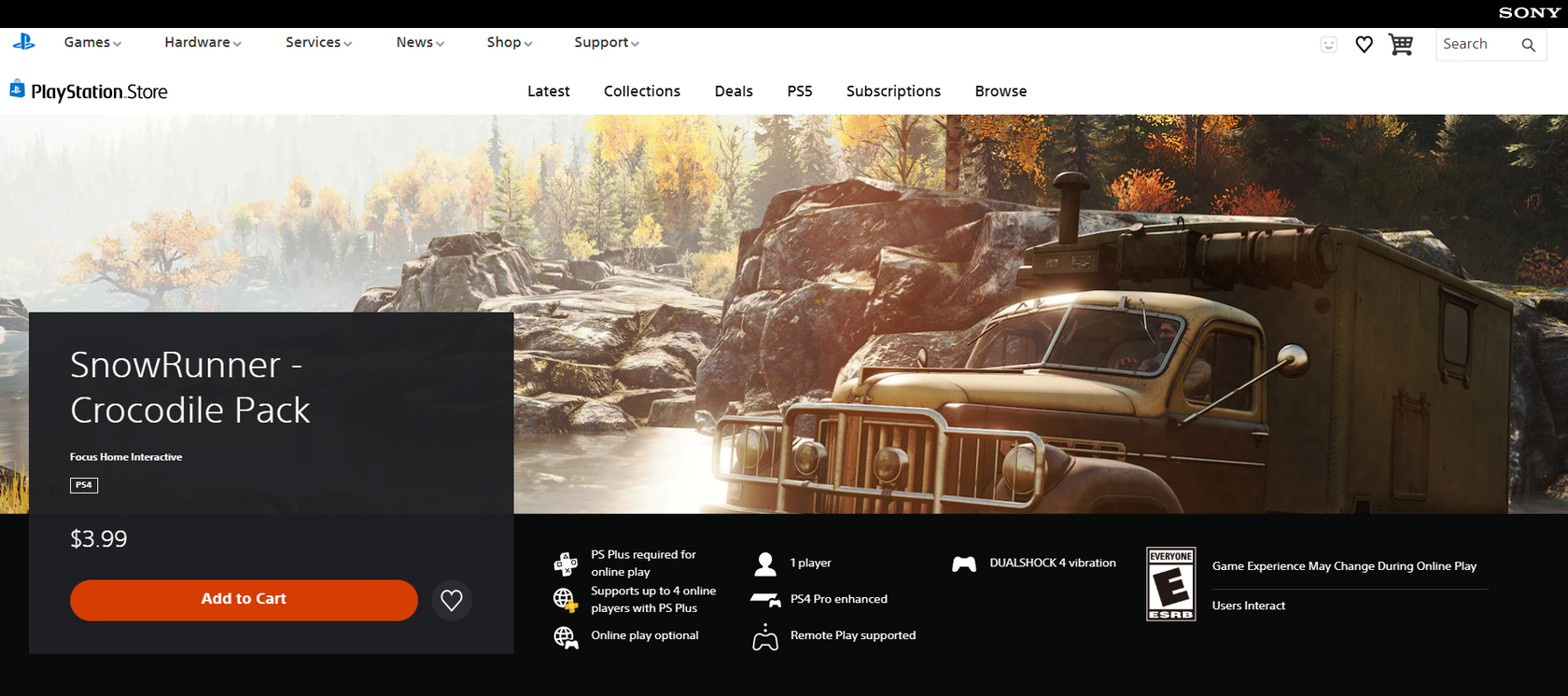Click the Remote Play supported icon
The image size is (1568, 696).
click(x=765, y=636)
